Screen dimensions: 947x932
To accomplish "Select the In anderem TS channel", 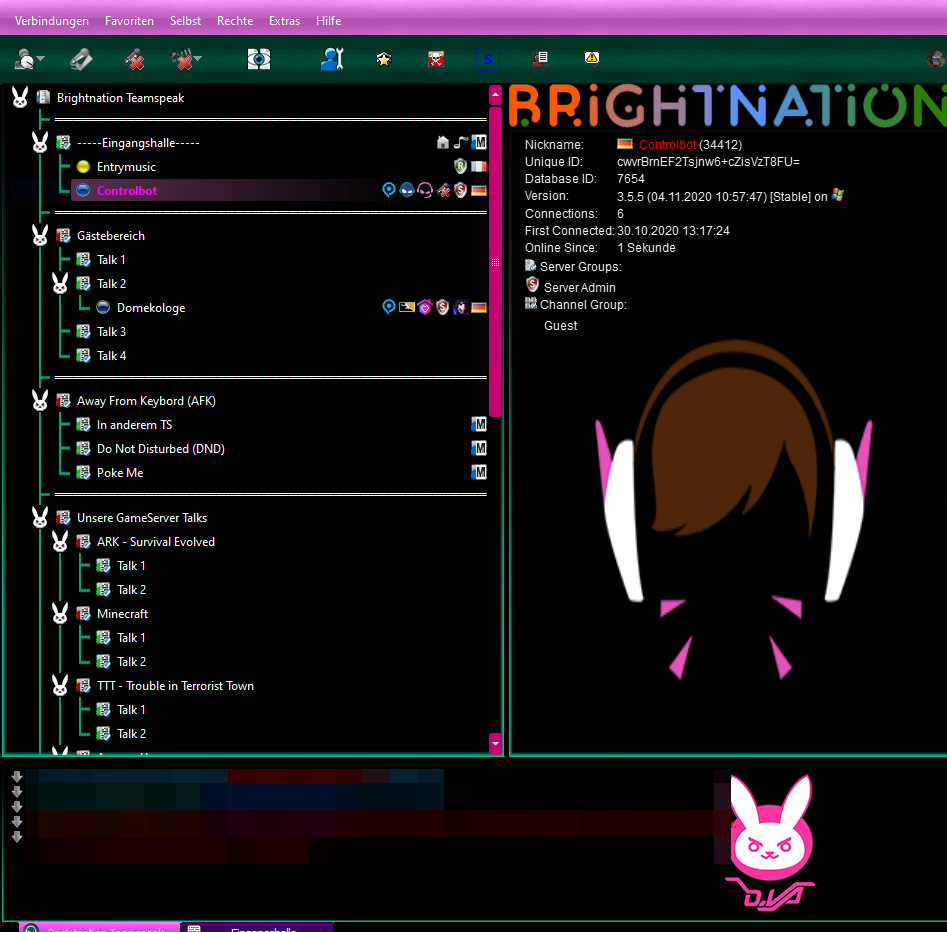I will coord(134,425).
